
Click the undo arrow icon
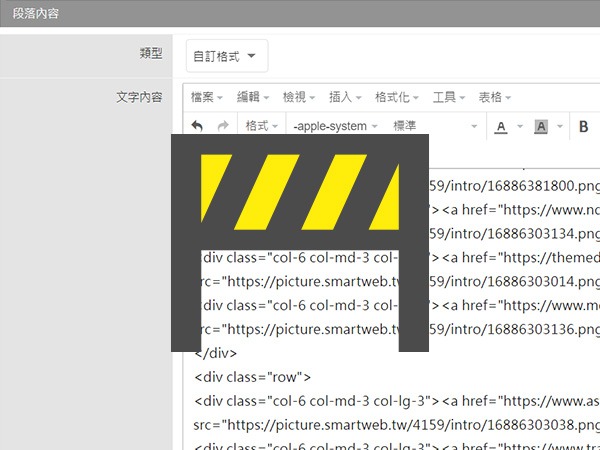(x=197, y=126)
